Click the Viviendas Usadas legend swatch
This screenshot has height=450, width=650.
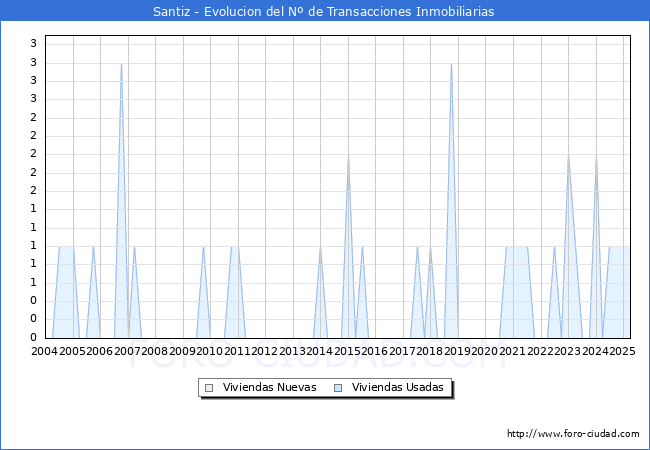338,388
